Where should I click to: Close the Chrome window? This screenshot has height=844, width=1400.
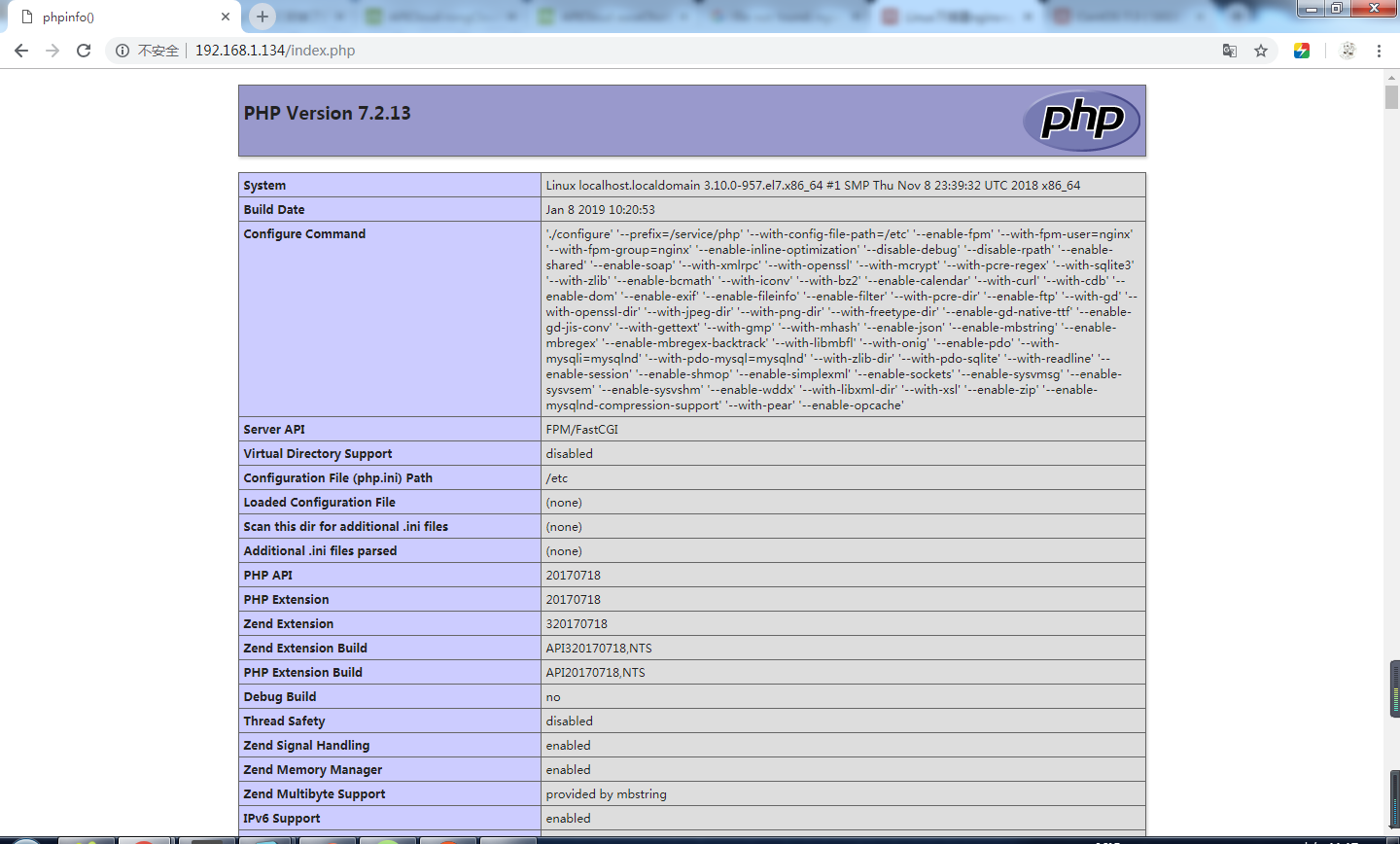(1375, 8)
